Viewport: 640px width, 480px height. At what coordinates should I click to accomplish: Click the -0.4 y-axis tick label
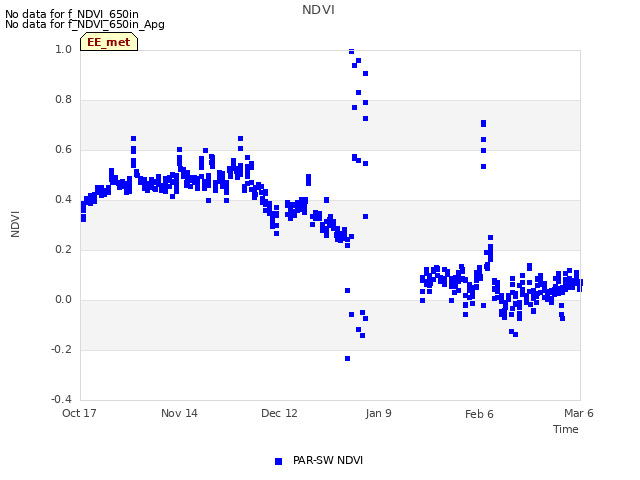pos(61,399)
